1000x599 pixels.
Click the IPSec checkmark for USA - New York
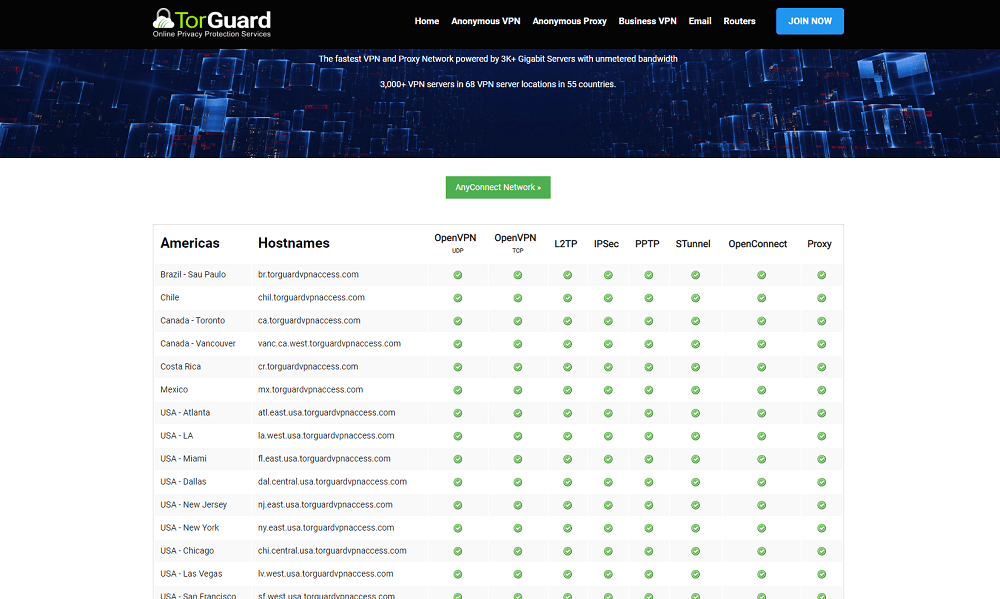[x=608, y=528]
